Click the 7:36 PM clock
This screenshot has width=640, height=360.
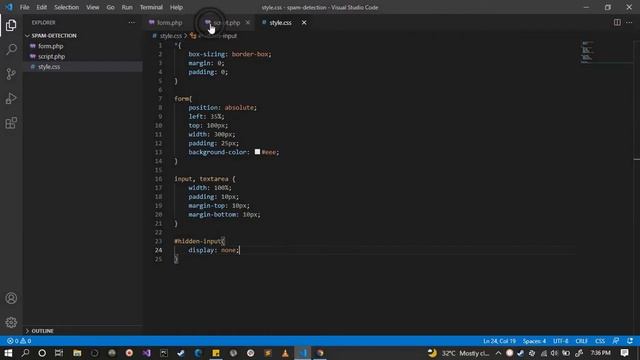pyautogui.click(x=600, y=353)
